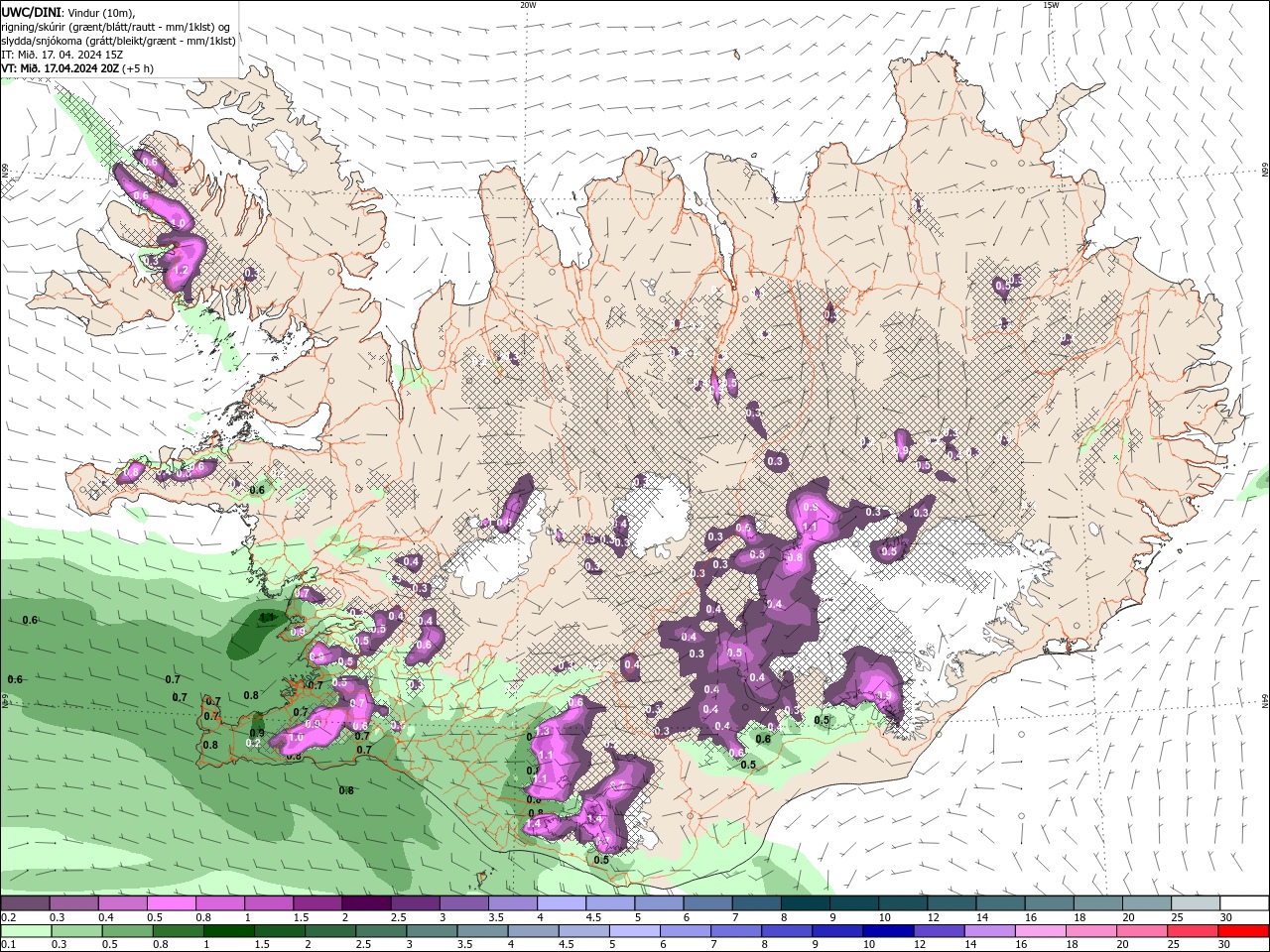The width and height of the screenshot is (1270, 952).
Task: Click the '1.2' snowfall value in the Westfjords
Action: (x=181, y=270)
